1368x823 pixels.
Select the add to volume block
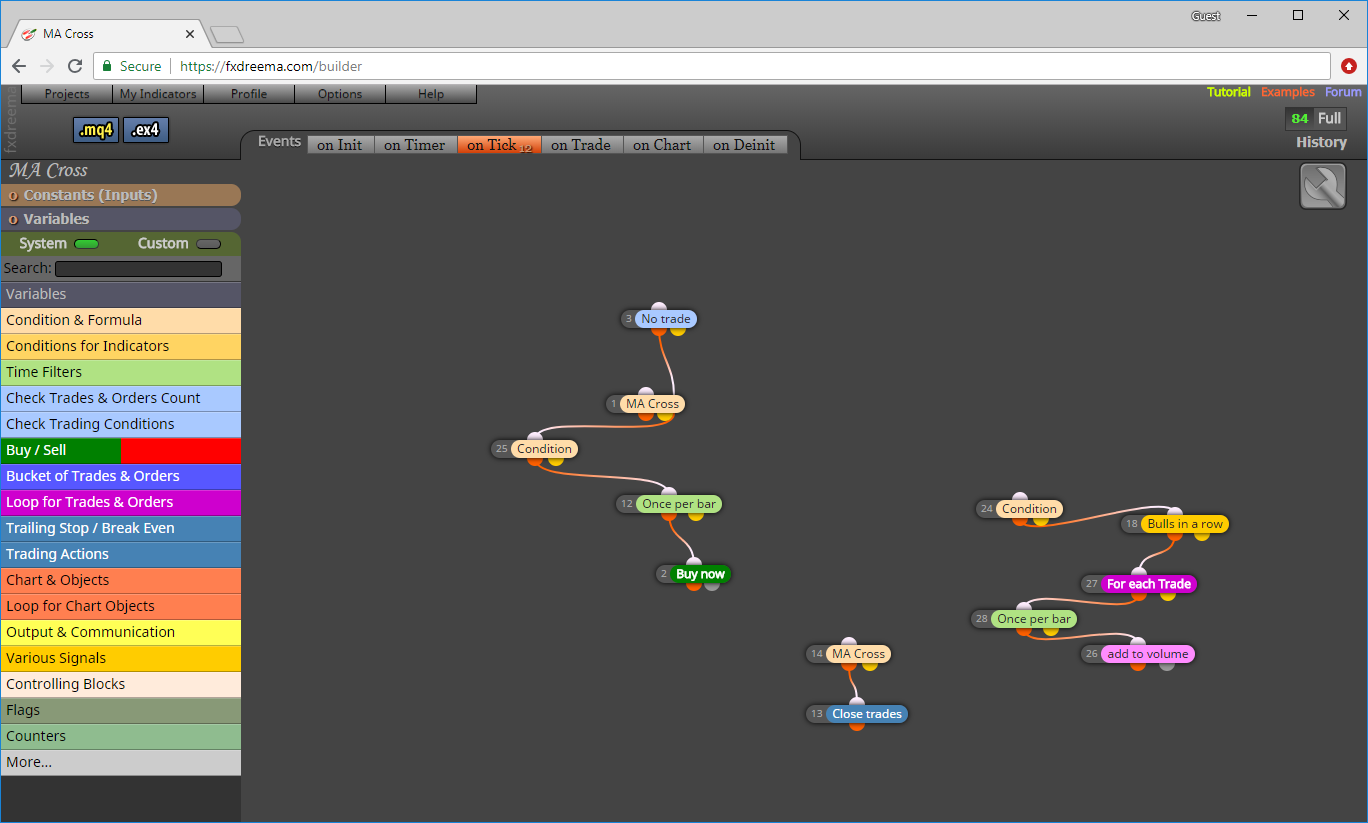coord(1148,654)
